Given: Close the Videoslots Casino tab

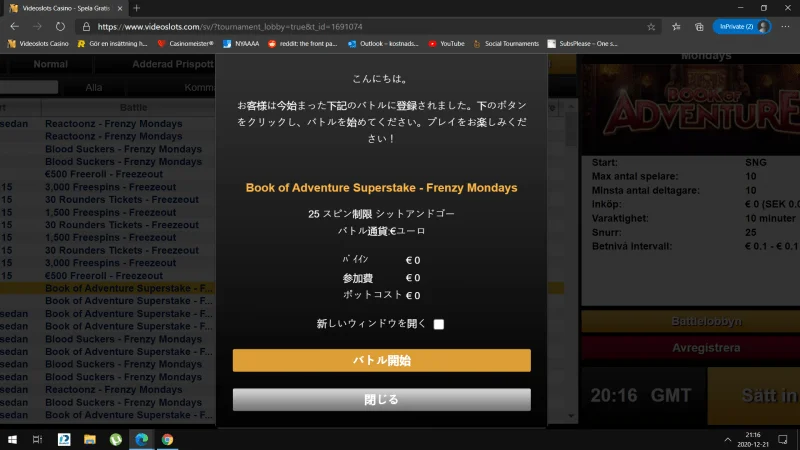Looking at the screenshot, I should tap(120, 8).
